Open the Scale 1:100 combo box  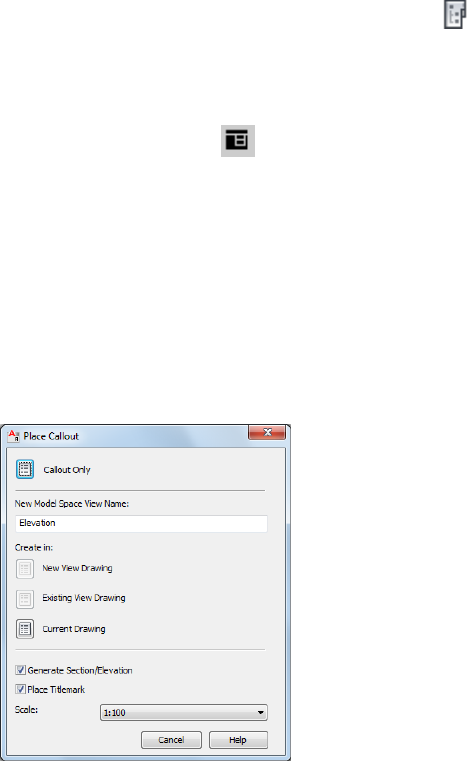184,712
